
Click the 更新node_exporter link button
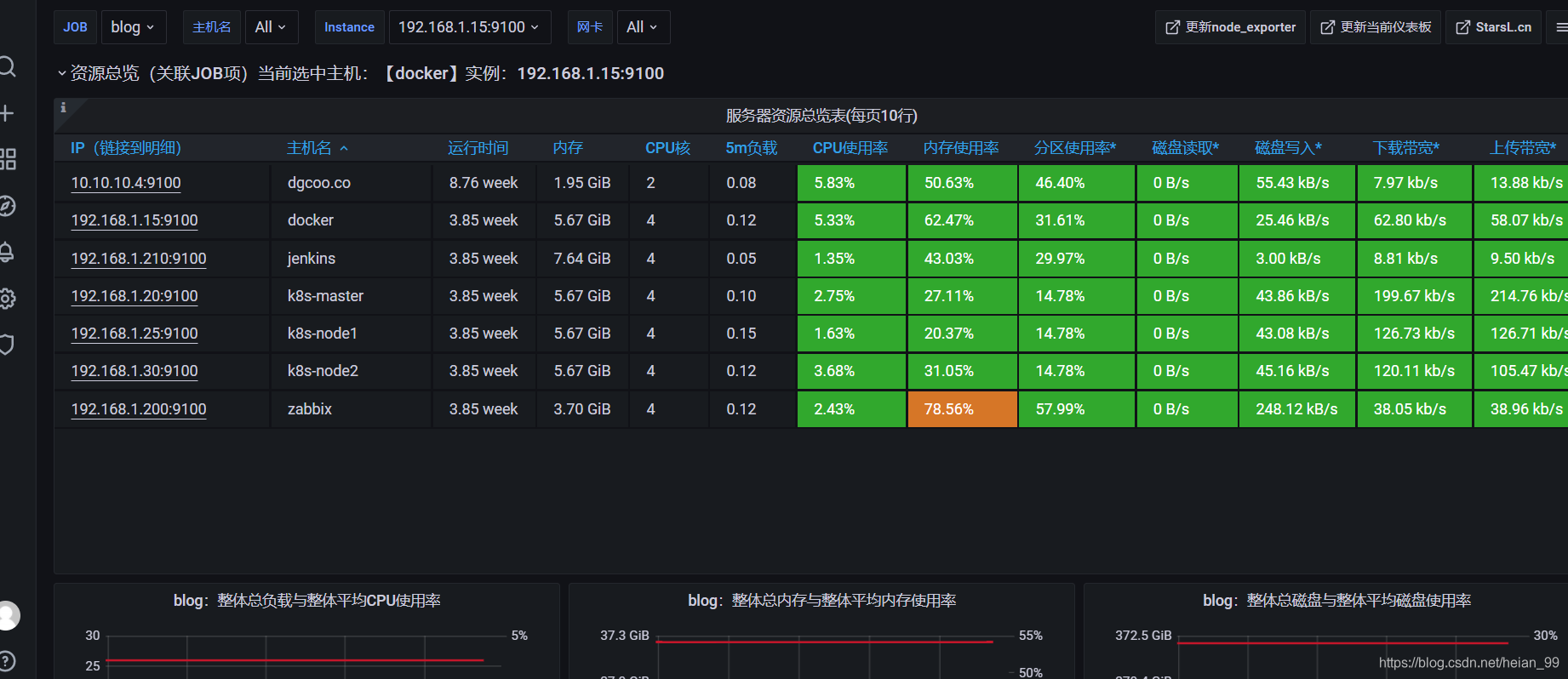tap(1230, 27)
